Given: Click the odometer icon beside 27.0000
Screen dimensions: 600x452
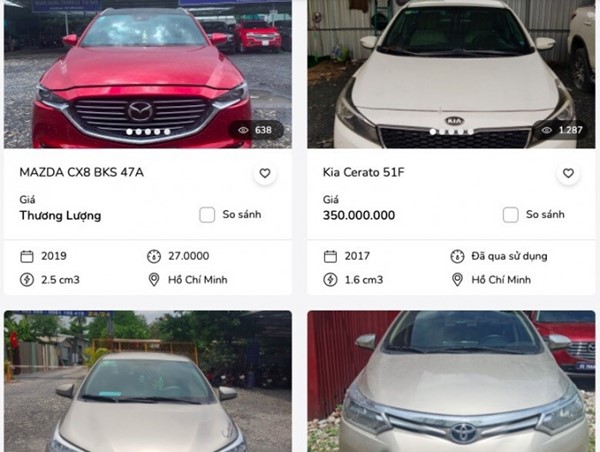Looking at the screenshot, I should [x=154, y=256].
